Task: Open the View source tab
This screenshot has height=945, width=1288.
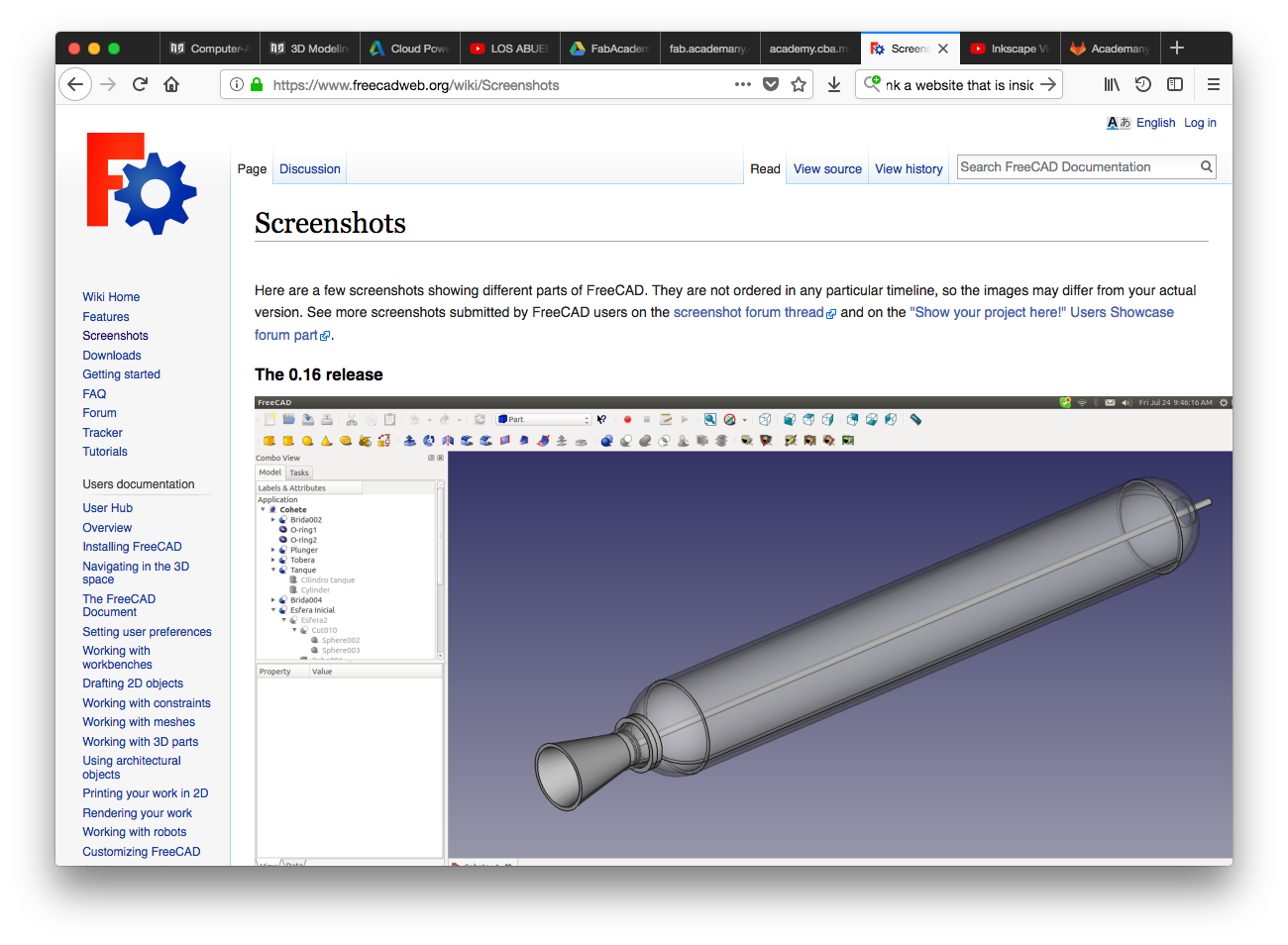Action: (827, 169)
